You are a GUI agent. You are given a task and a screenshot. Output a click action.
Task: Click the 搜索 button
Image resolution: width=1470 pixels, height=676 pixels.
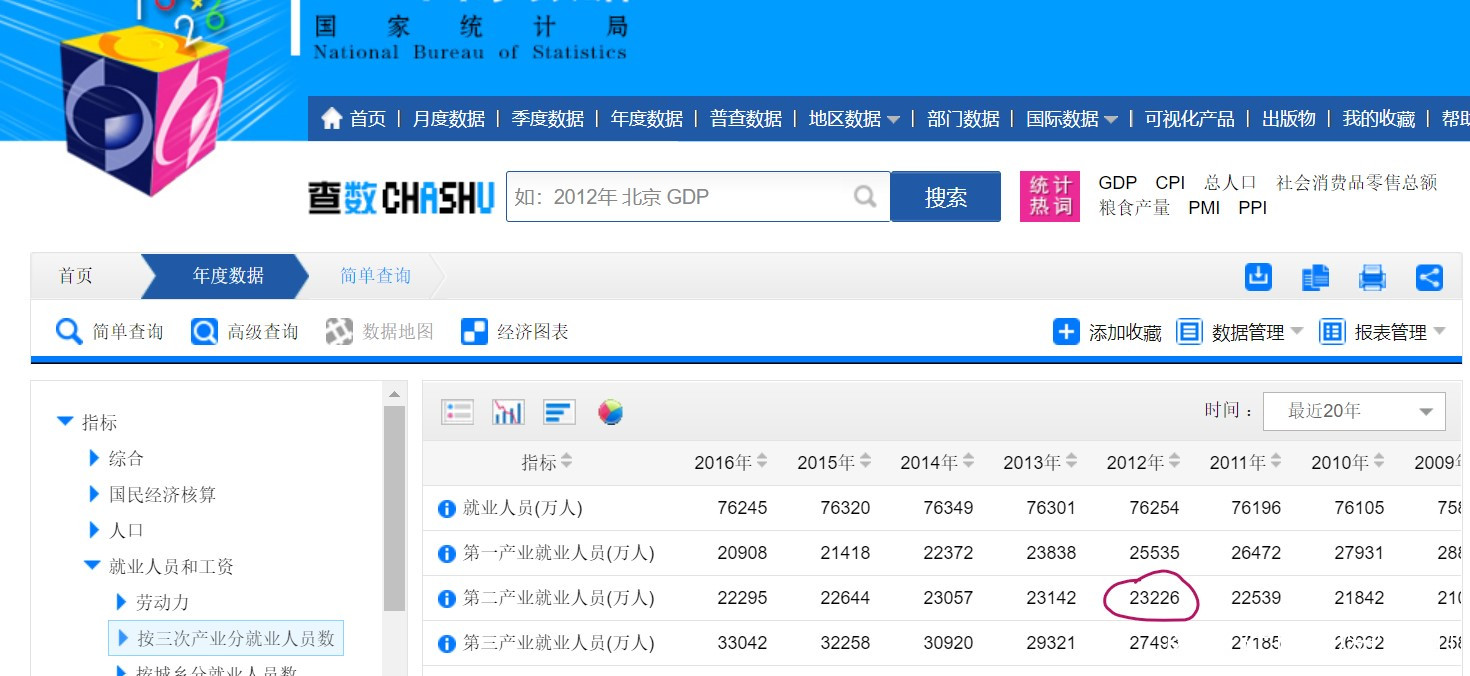click(945, 197)
